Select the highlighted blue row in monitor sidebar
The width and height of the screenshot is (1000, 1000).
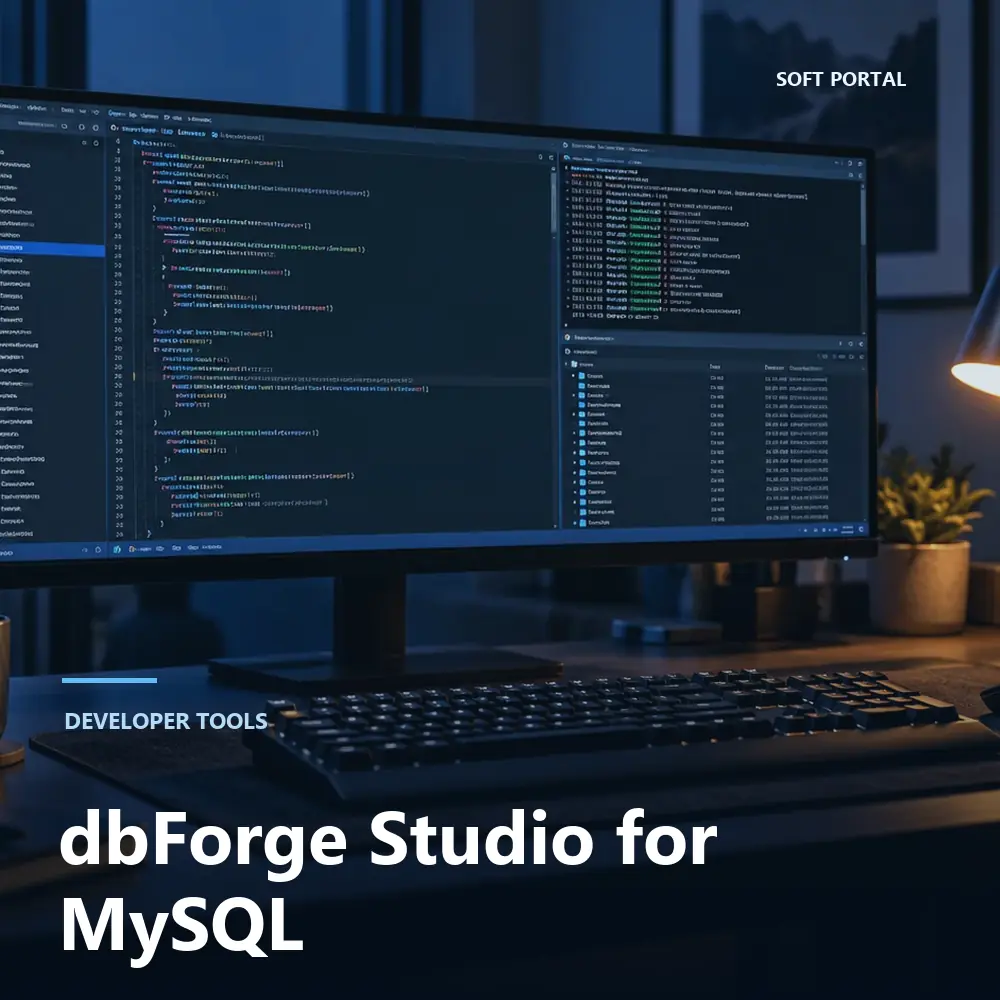coord(52,249)
